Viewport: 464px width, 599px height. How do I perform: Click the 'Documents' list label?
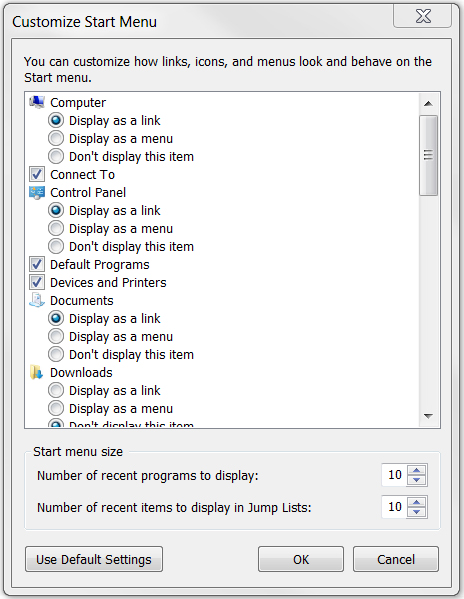[82, 301]
